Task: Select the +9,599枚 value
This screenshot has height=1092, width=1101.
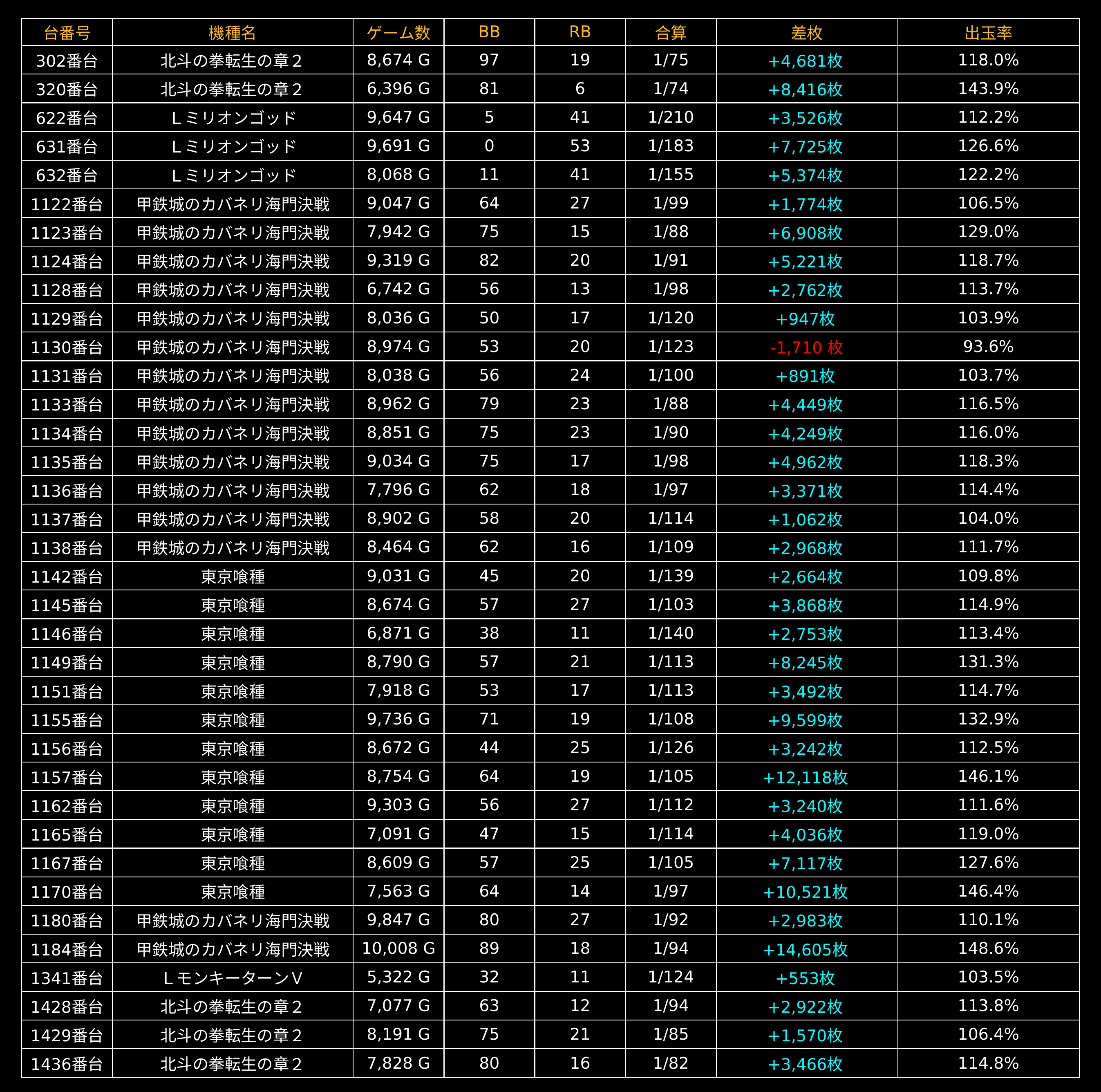Action: [805, 720]
